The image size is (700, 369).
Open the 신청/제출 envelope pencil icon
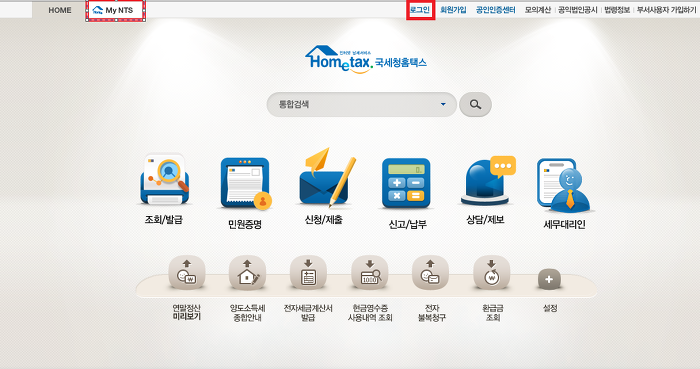click(327, 178)
